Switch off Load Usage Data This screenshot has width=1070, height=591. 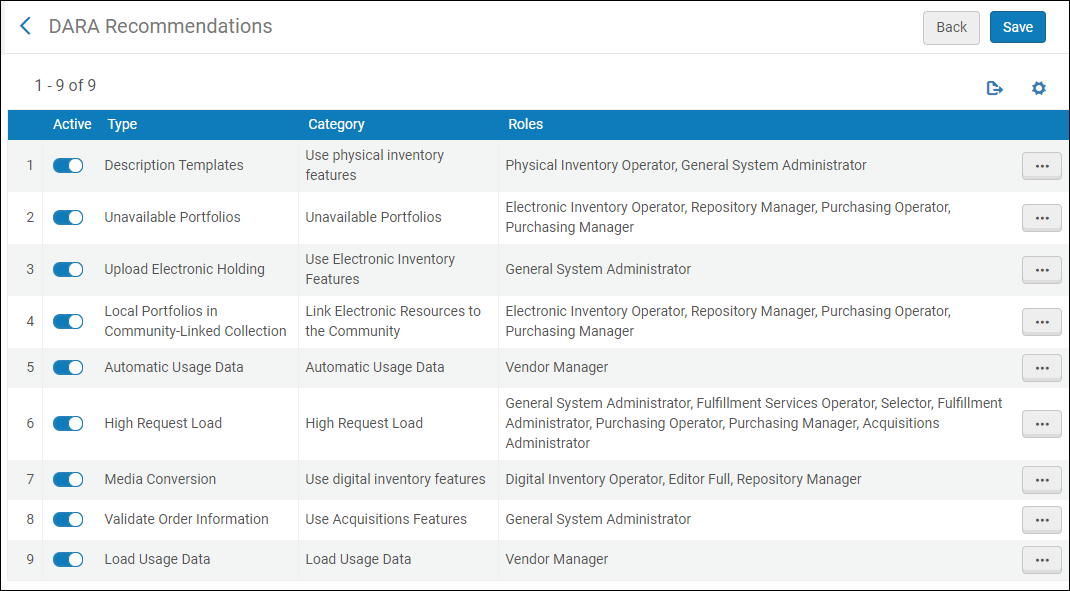click(68, 560)
